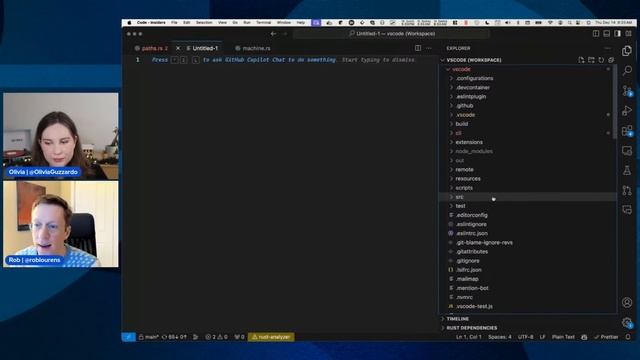Expand the src folder
Image resolution: width=640 pixels, height=360 pixels.
tap(529, 197)
